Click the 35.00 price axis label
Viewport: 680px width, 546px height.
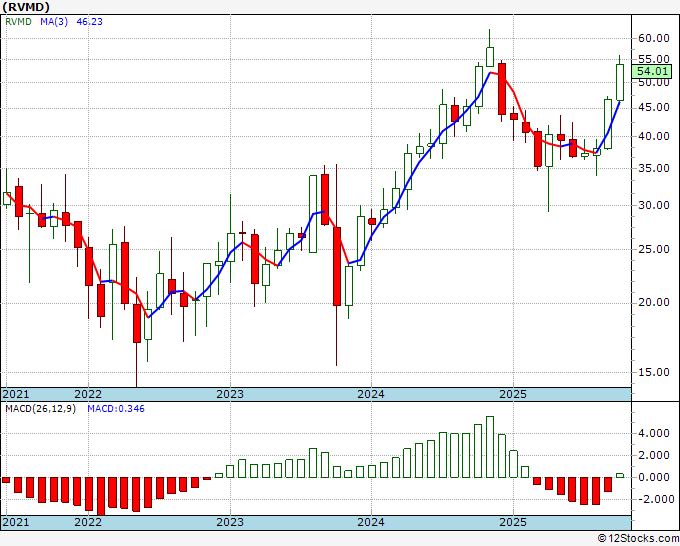pyautogui.click(x=654, y=168)
